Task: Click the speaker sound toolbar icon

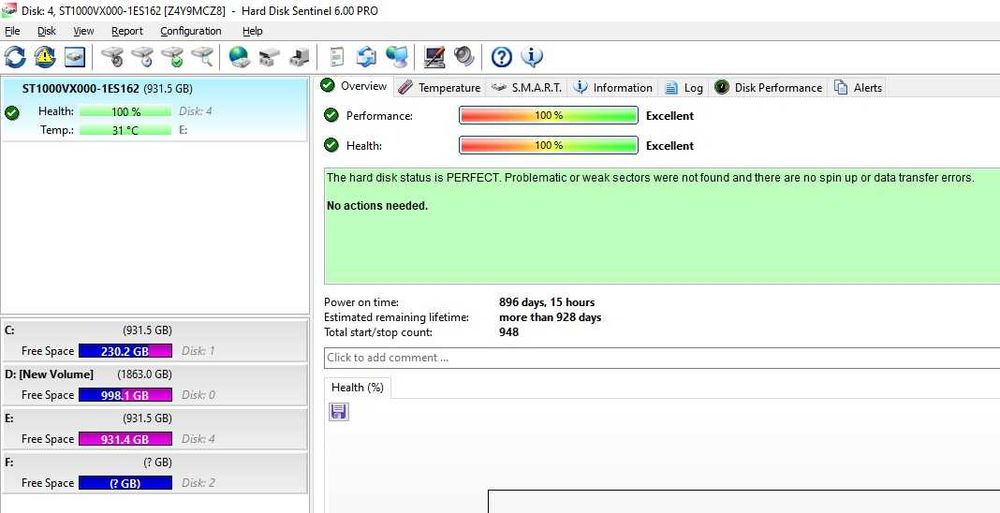Action: pos(465,57)
